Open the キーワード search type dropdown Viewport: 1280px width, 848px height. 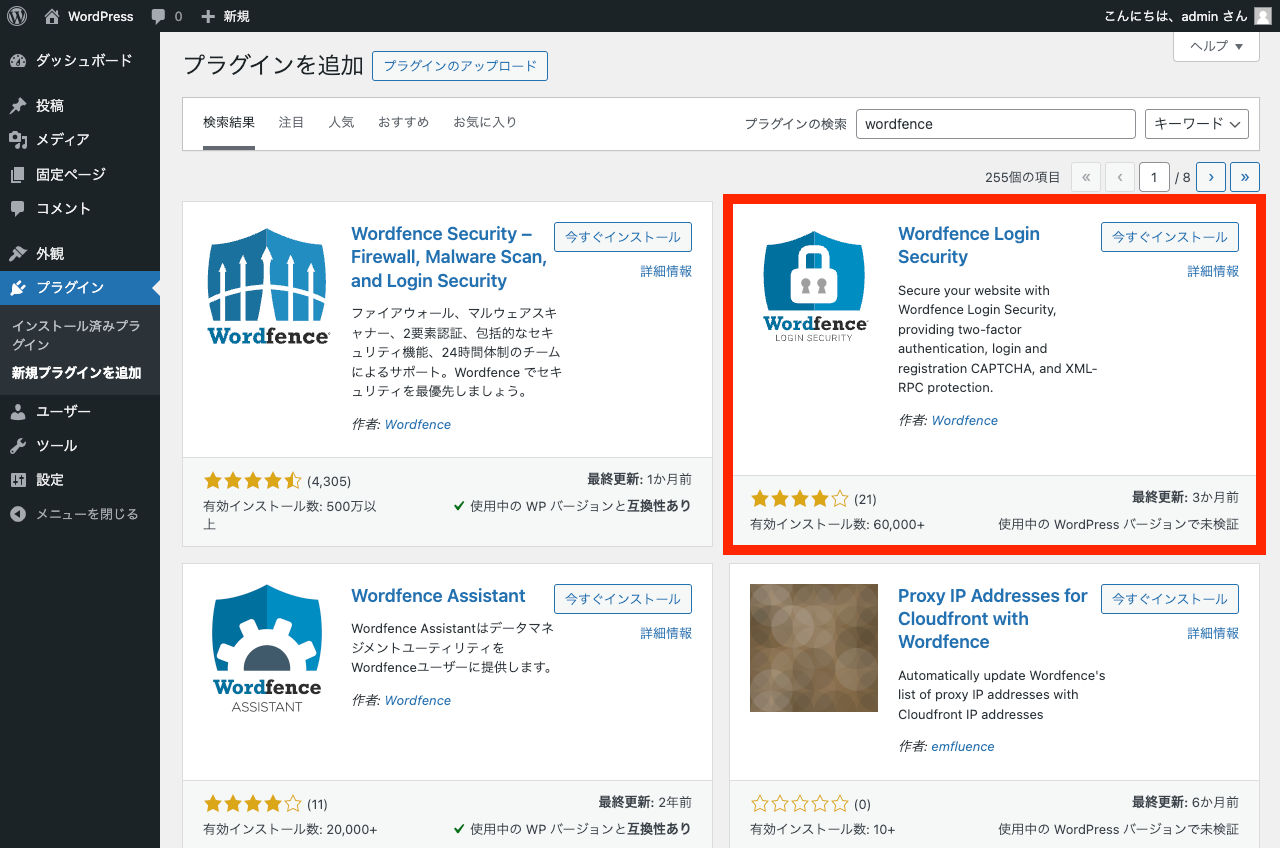(1197, 124)
